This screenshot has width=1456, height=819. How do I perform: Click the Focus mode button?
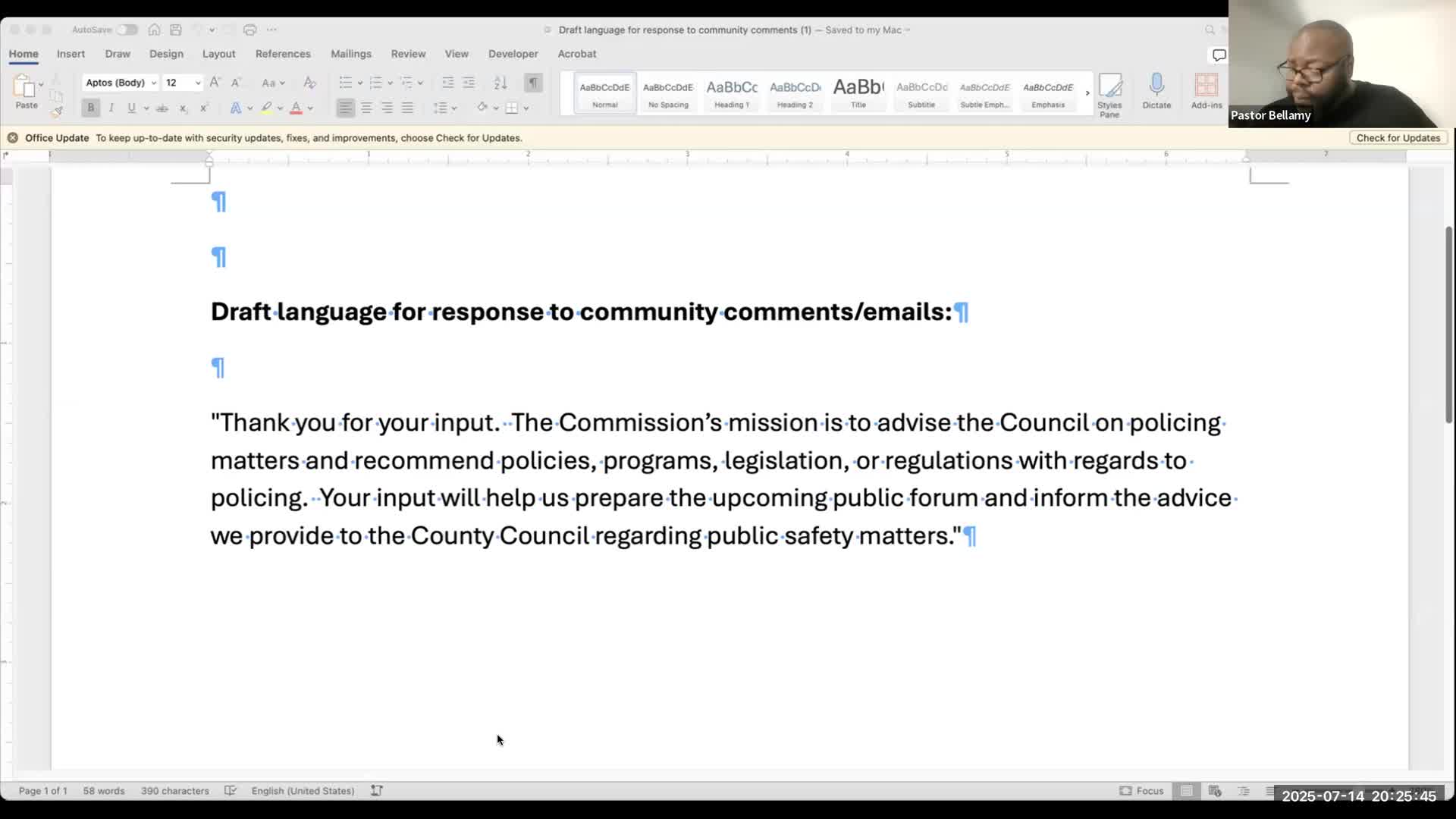(1141, 790)
